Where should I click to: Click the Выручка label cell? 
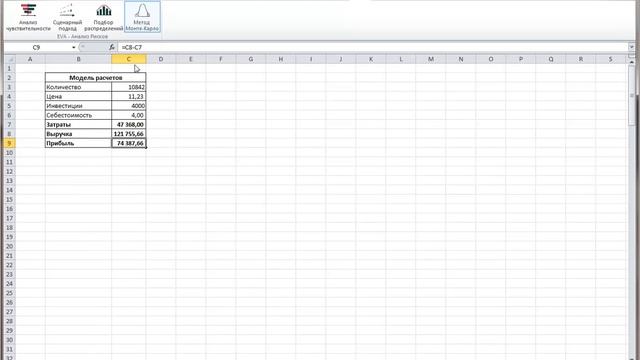[78, 134]
